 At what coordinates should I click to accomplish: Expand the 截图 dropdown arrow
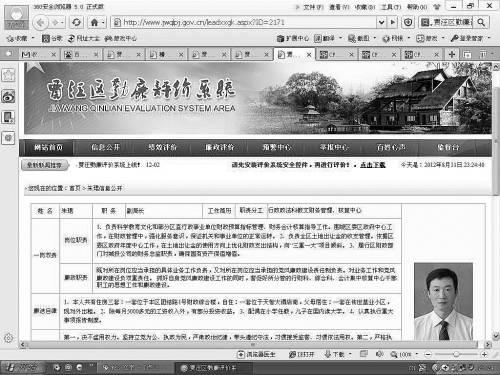click(375, 39)
